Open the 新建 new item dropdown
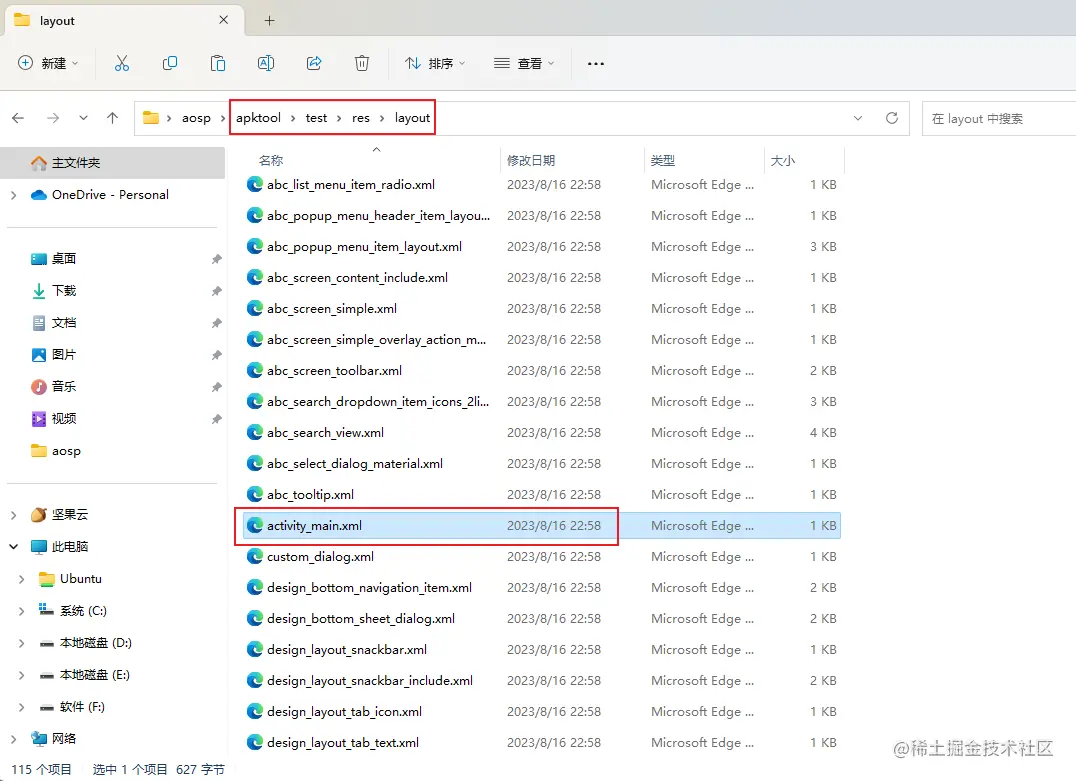This screenshot has height=781, width=1076. 48,63
